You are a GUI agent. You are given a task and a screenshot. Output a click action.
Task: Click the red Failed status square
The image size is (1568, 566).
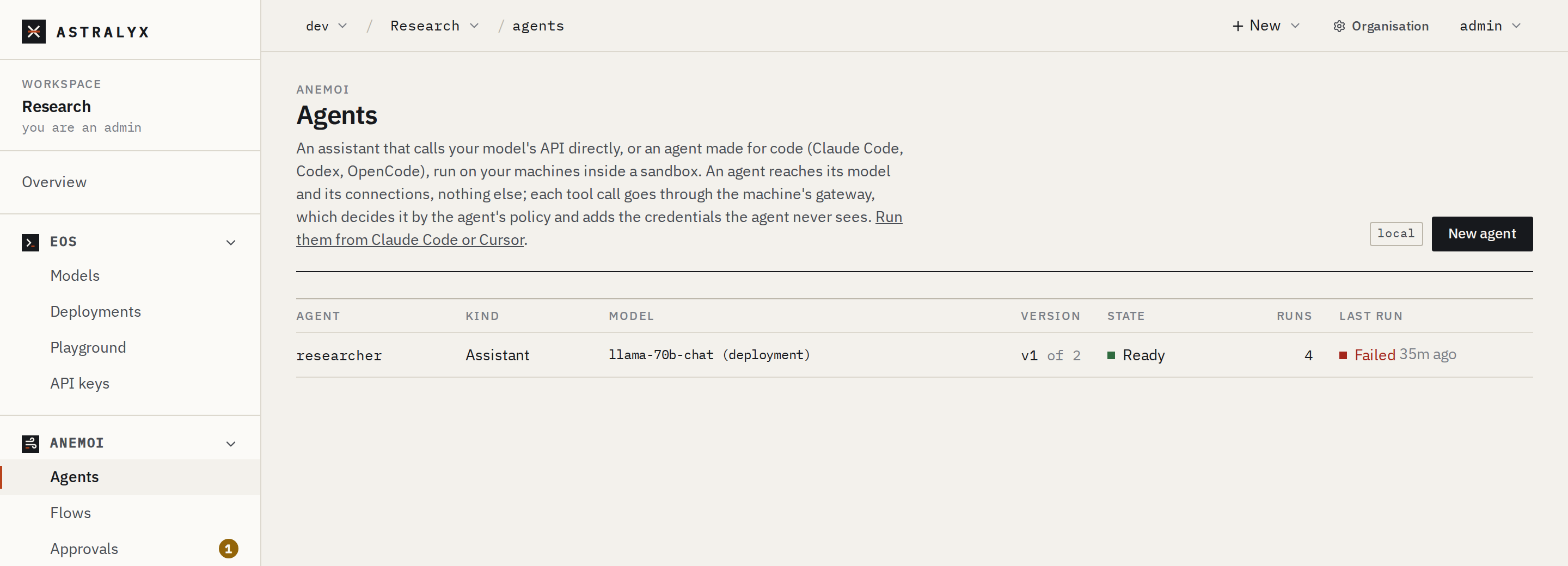[1343, 355]
